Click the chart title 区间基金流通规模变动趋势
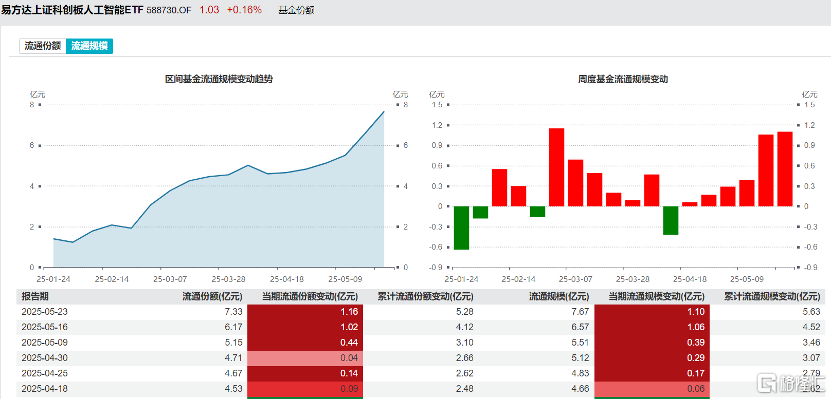Screen dimensions: 832x400 (219, 79)
